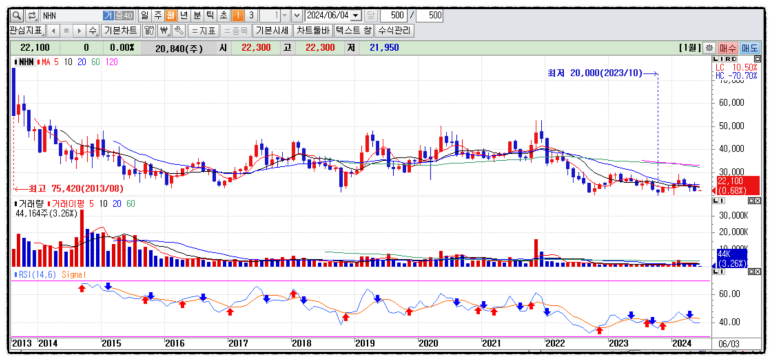The image size is (773, 361).
Task: Click the L scale icon on price panel
Action: click(716, 59)
